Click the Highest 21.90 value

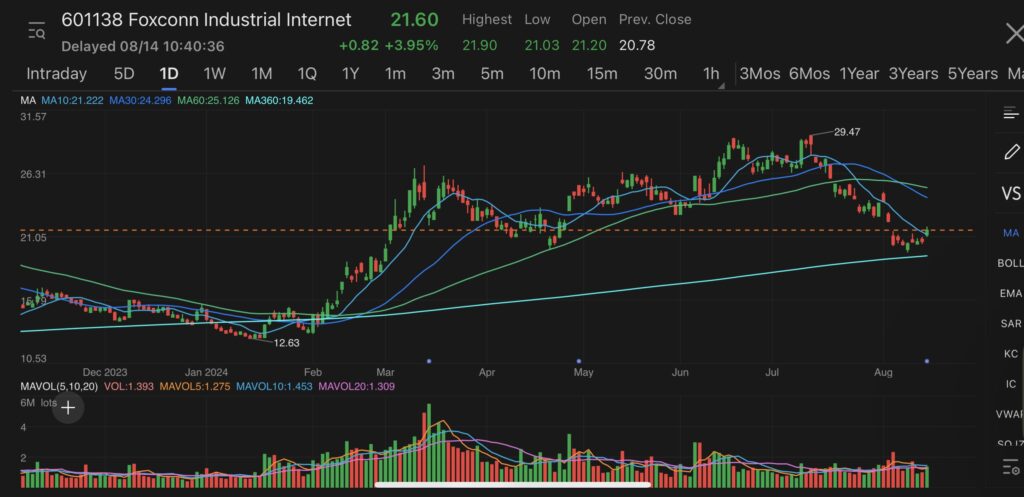click(x=479, y=46)
